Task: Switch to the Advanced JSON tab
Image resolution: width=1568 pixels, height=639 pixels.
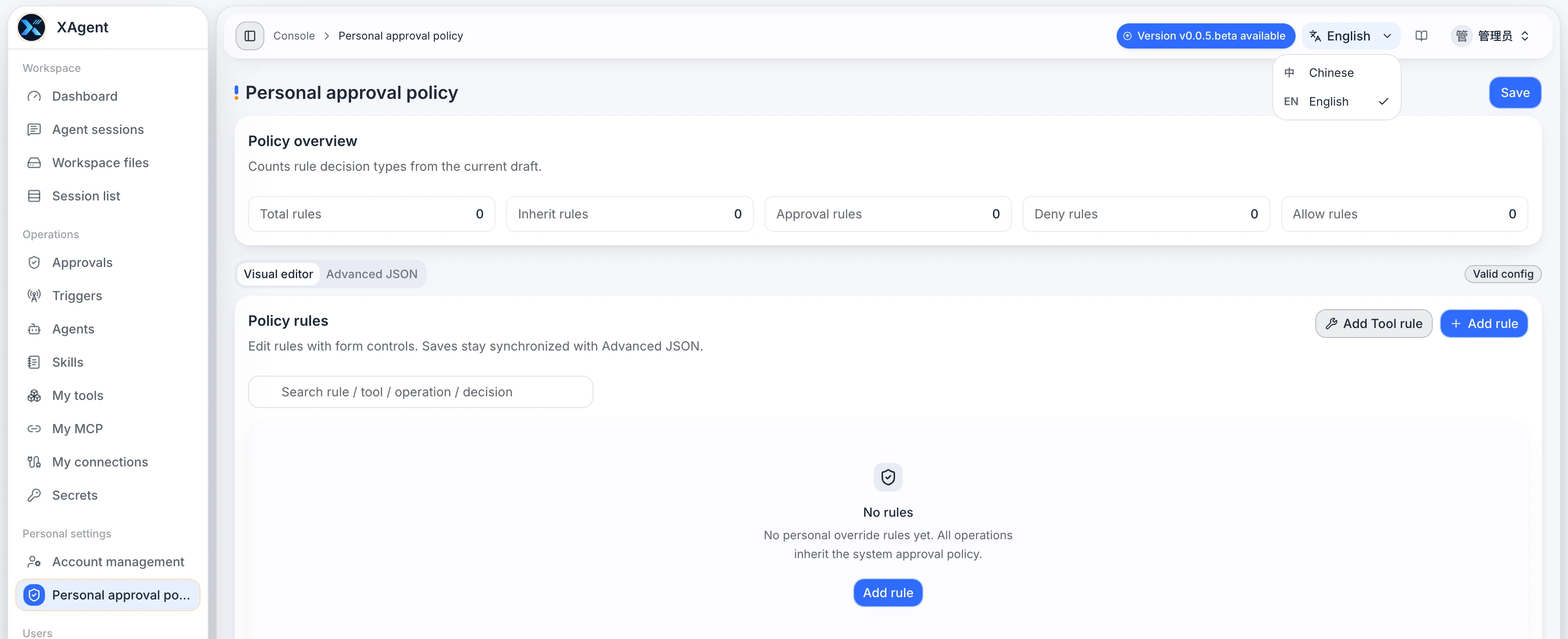Action: point(371,274)
